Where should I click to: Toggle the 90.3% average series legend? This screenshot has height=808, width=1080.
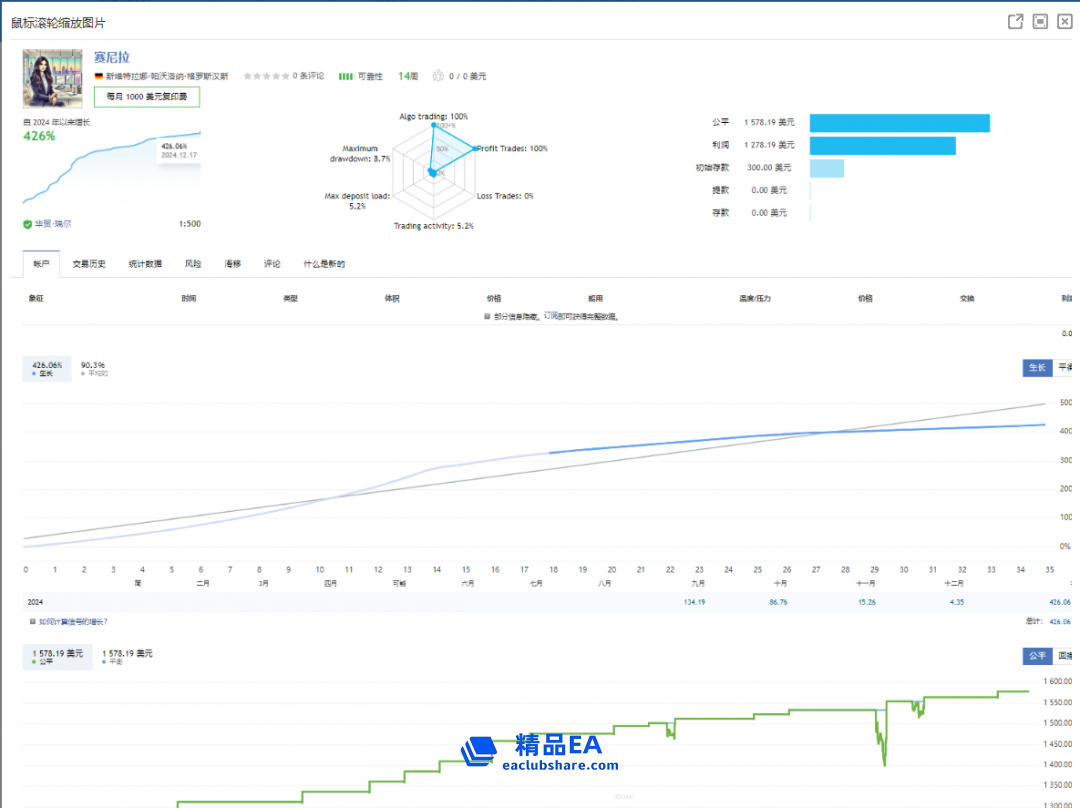[94, 369]
